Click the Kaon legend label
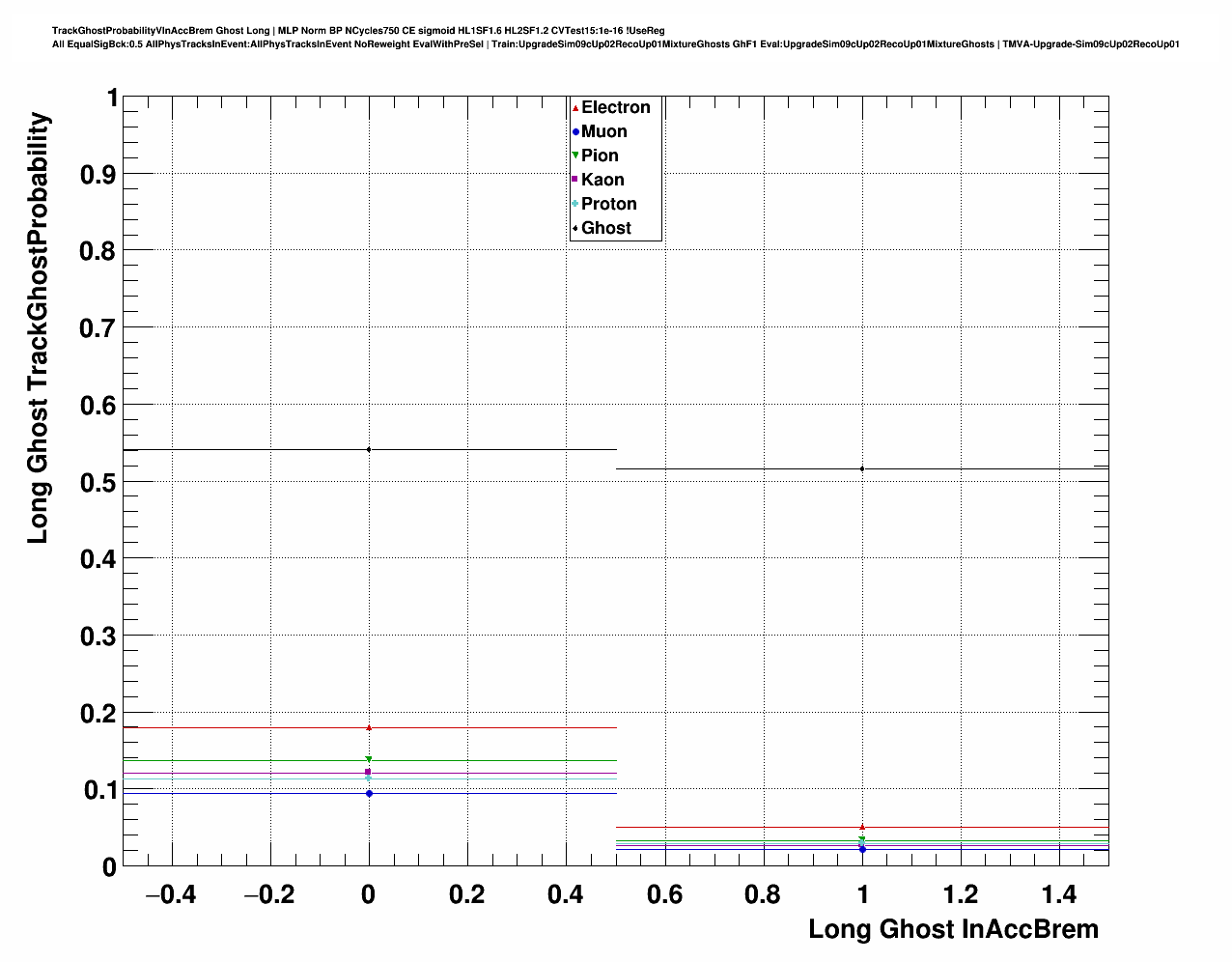Viewport: 1232px width, 962px height. (602, 180)
